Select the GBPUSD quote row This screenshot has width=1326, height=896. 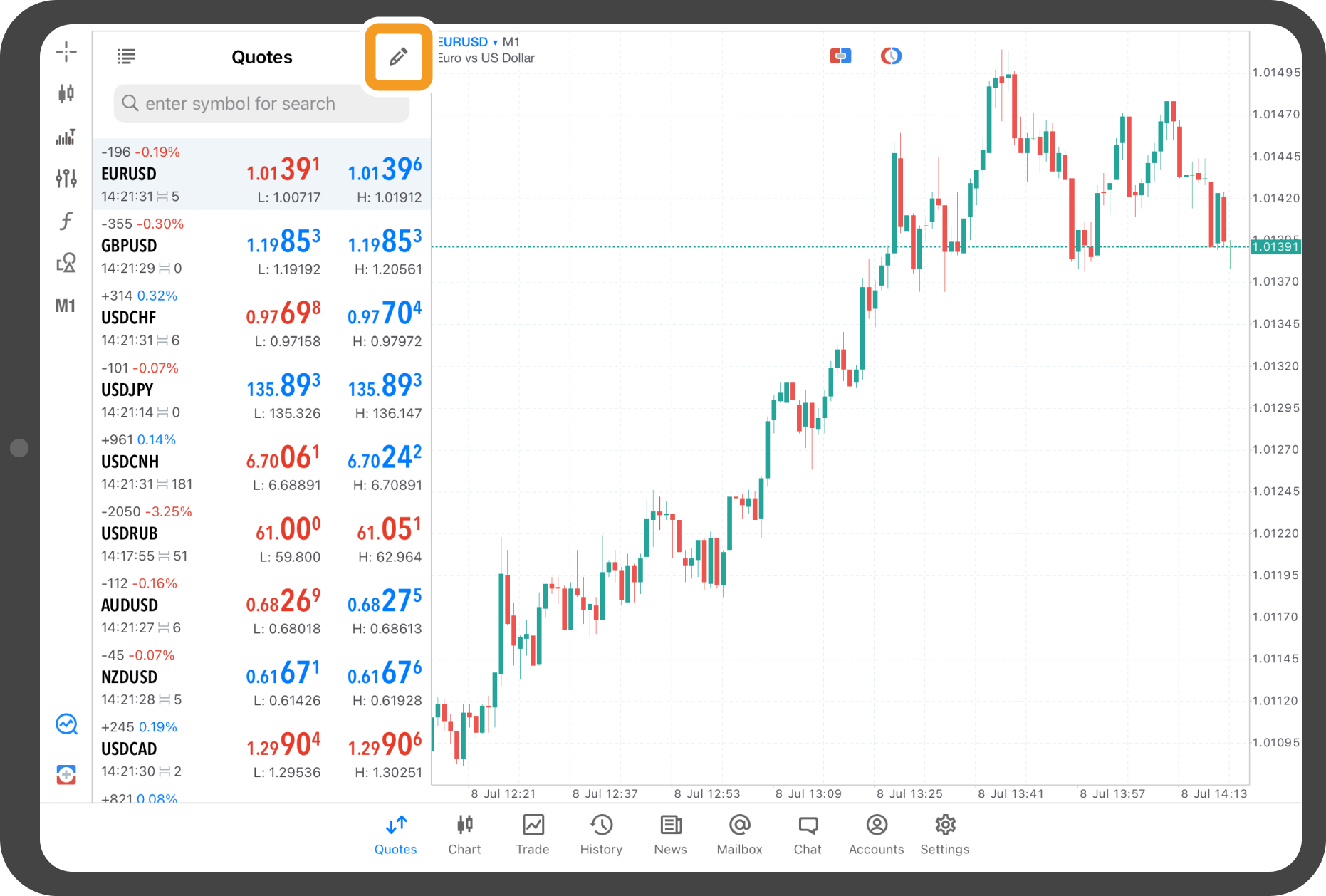261,246
